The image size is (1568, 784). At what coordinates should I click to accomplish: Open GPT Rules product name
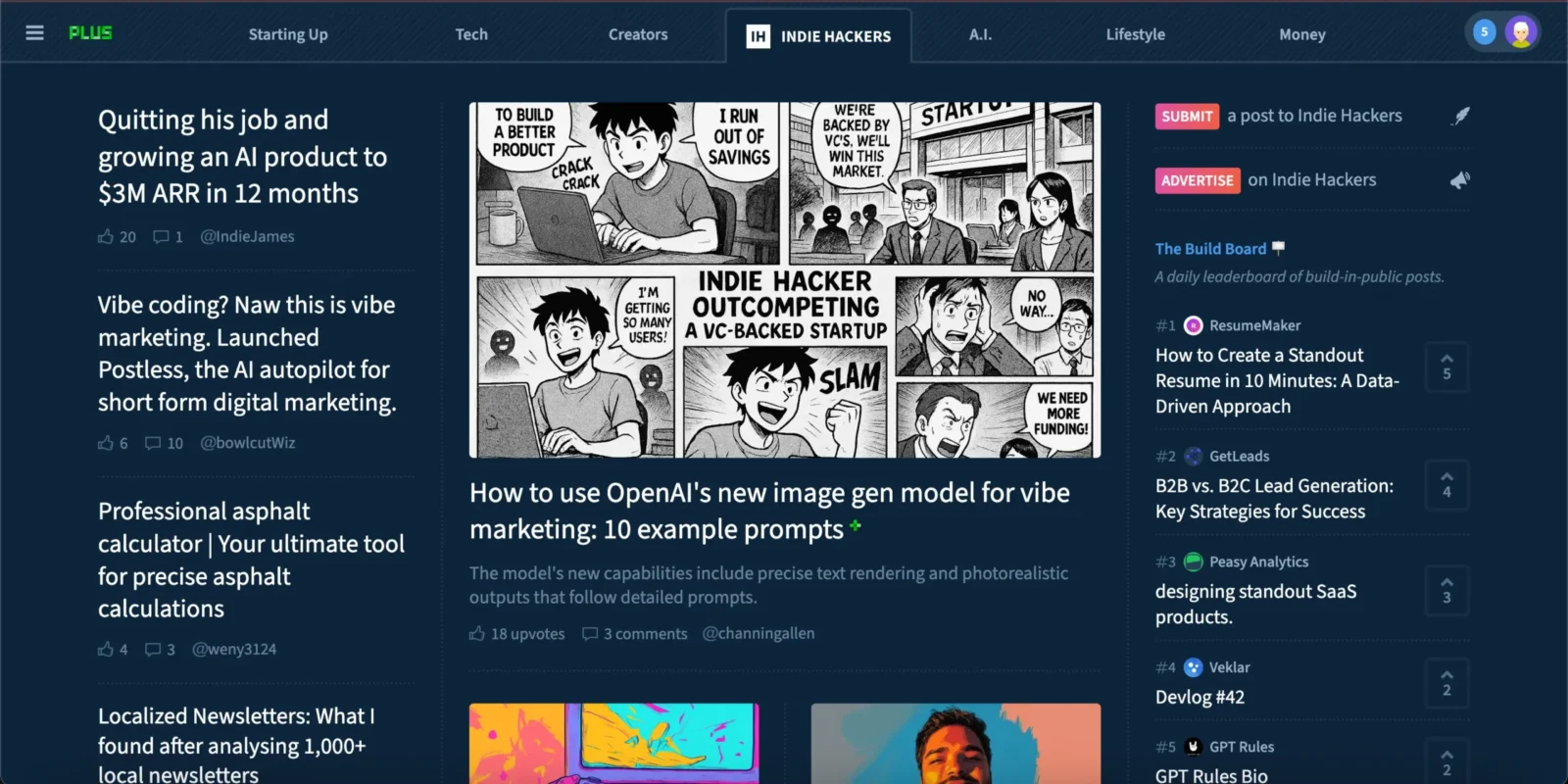1242,747
